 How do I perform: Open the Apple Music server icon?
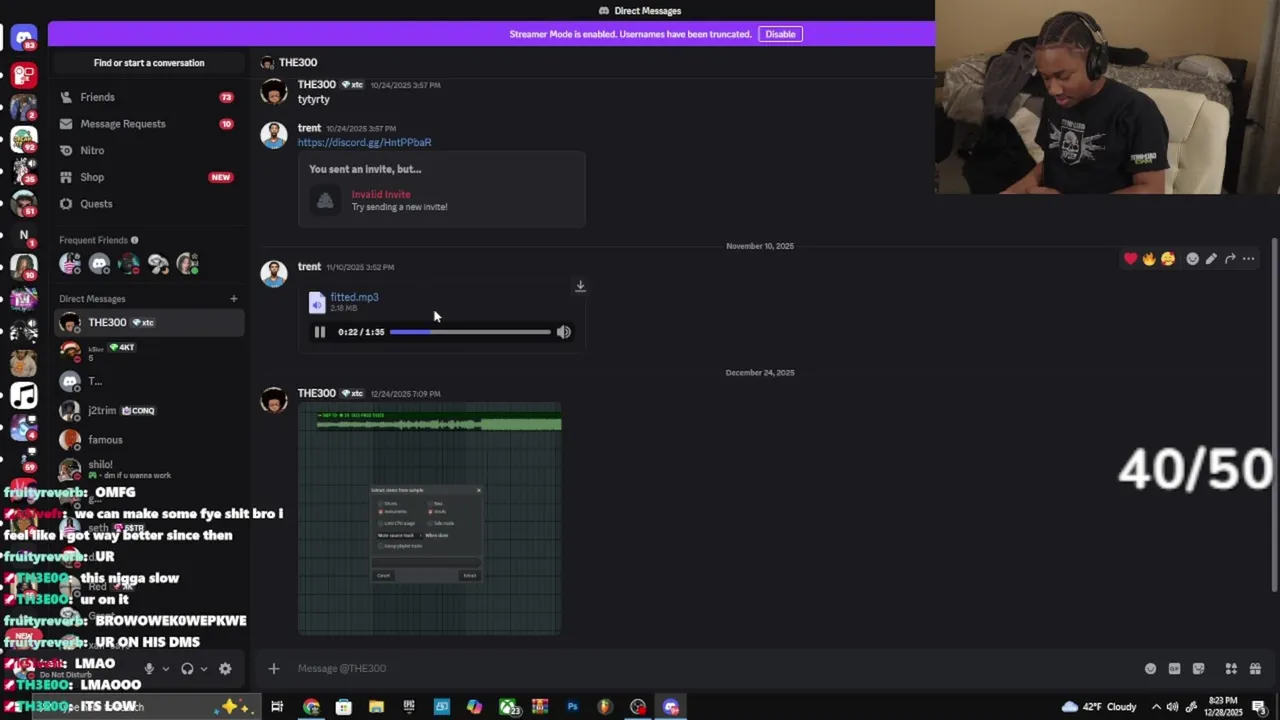point(24,396)
